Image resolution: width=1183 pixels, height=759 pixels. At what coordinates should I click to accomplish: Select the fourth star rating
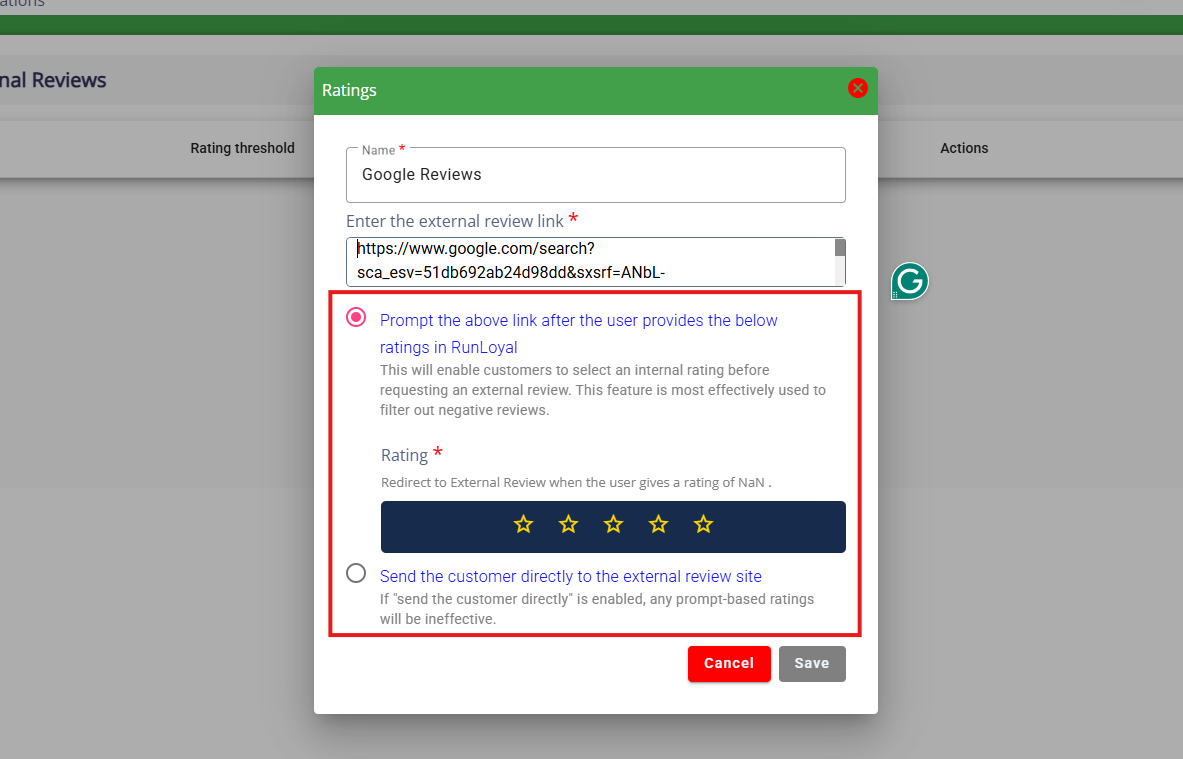point(659,524)
